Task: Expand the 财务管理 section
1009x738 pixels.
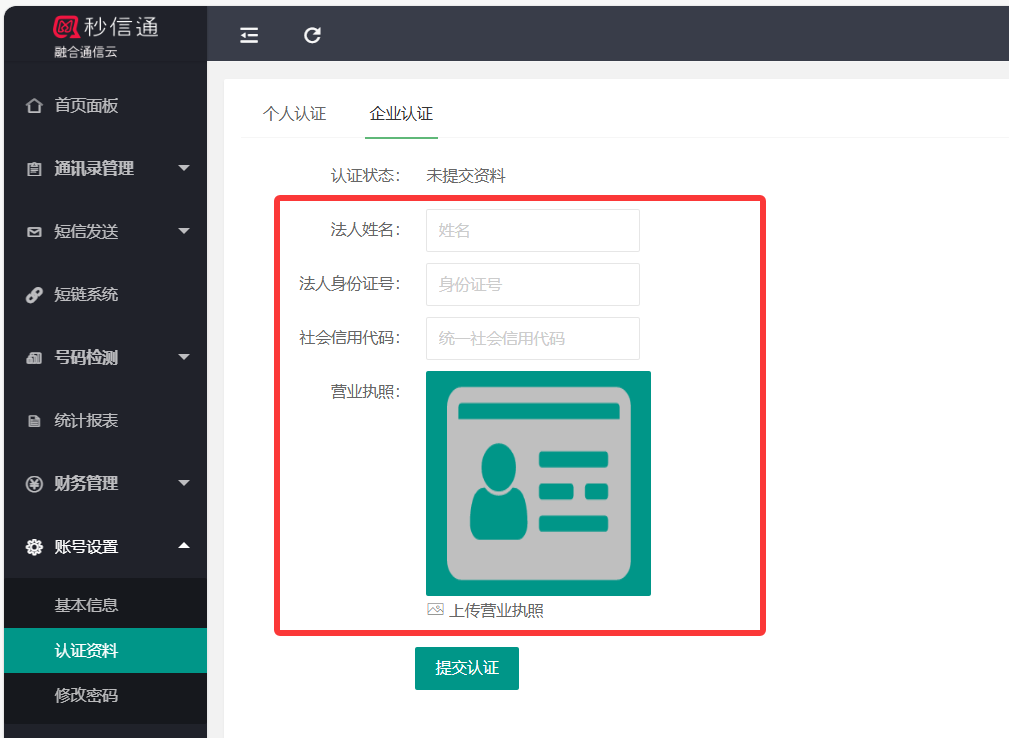Action: (184, 484)
